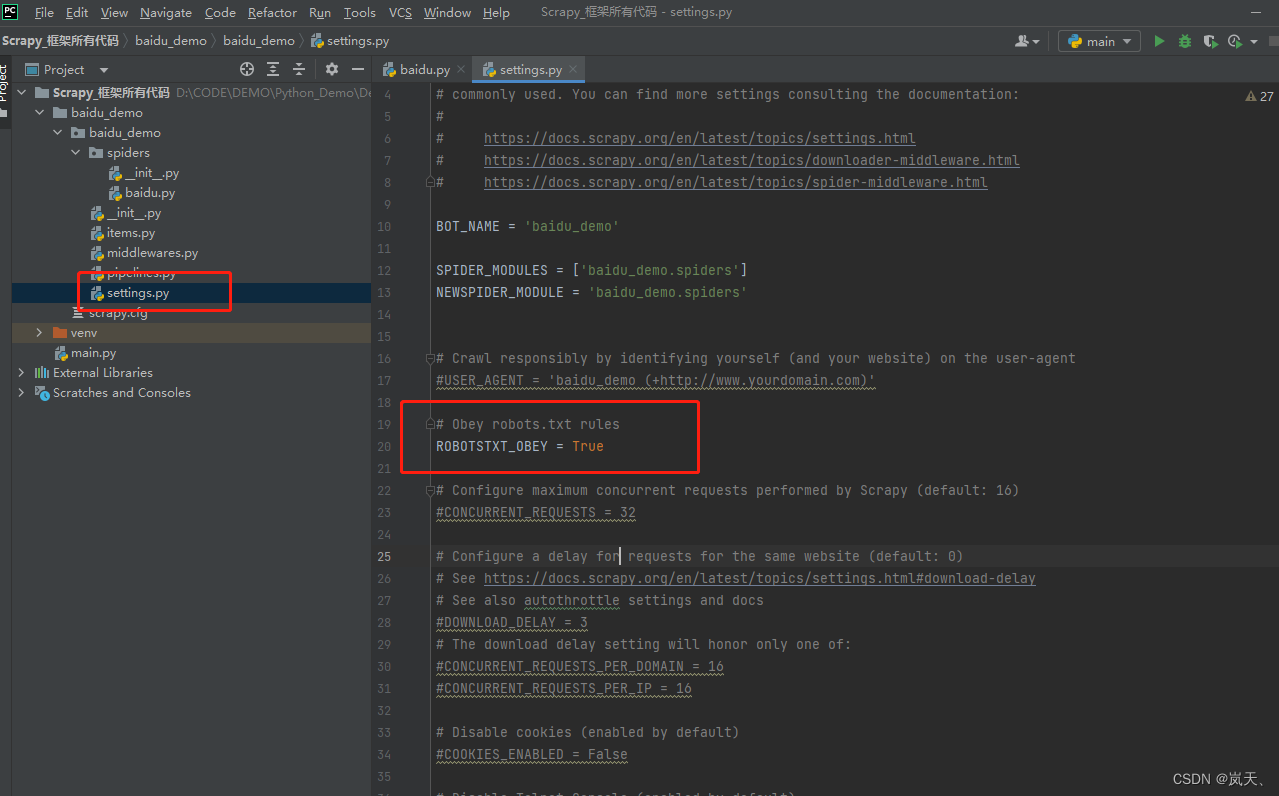Open the Project view dropdown
This screenshot has width=1279, height=796.
[x=104, y=70]
